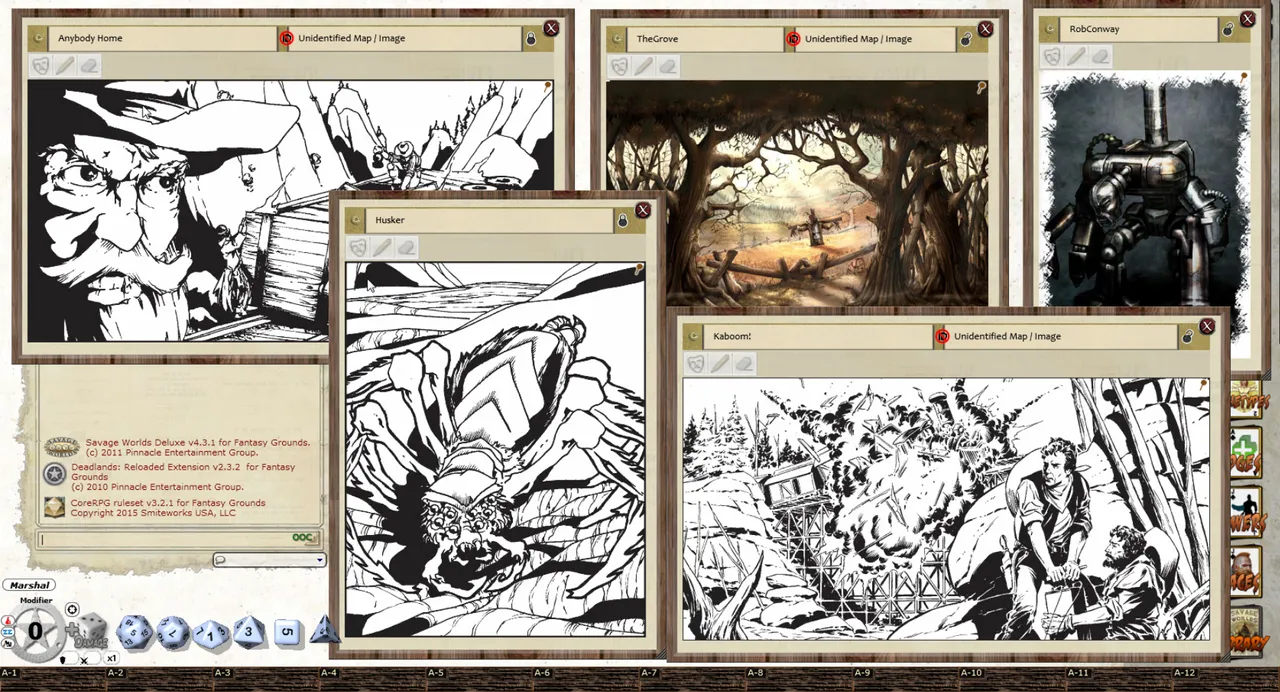Select the mask tool in Husker window

(x=358, y=247)
